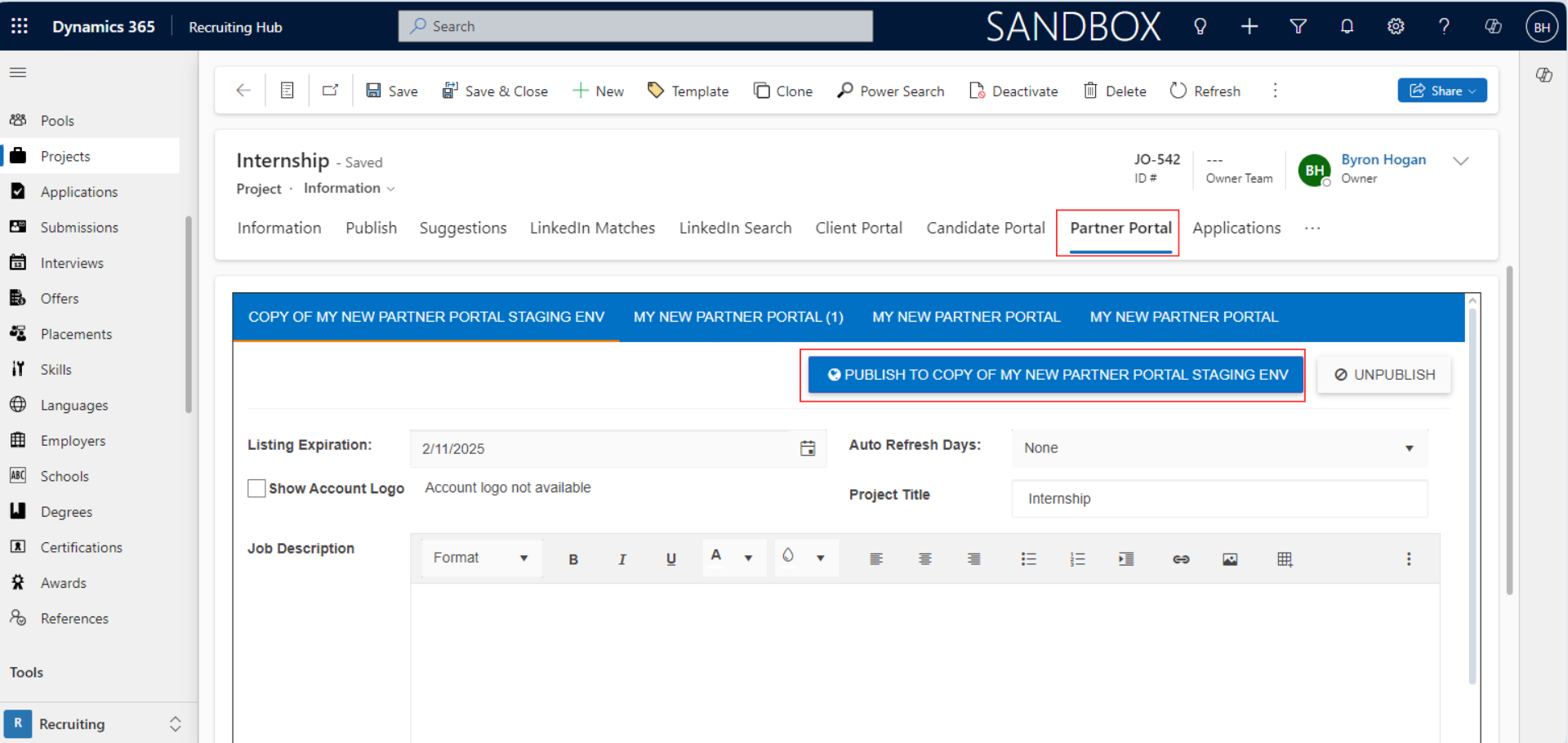Screen dimensions: 1568x743
Task: Insert bulleted list in editor
Action: [1028, 559]
